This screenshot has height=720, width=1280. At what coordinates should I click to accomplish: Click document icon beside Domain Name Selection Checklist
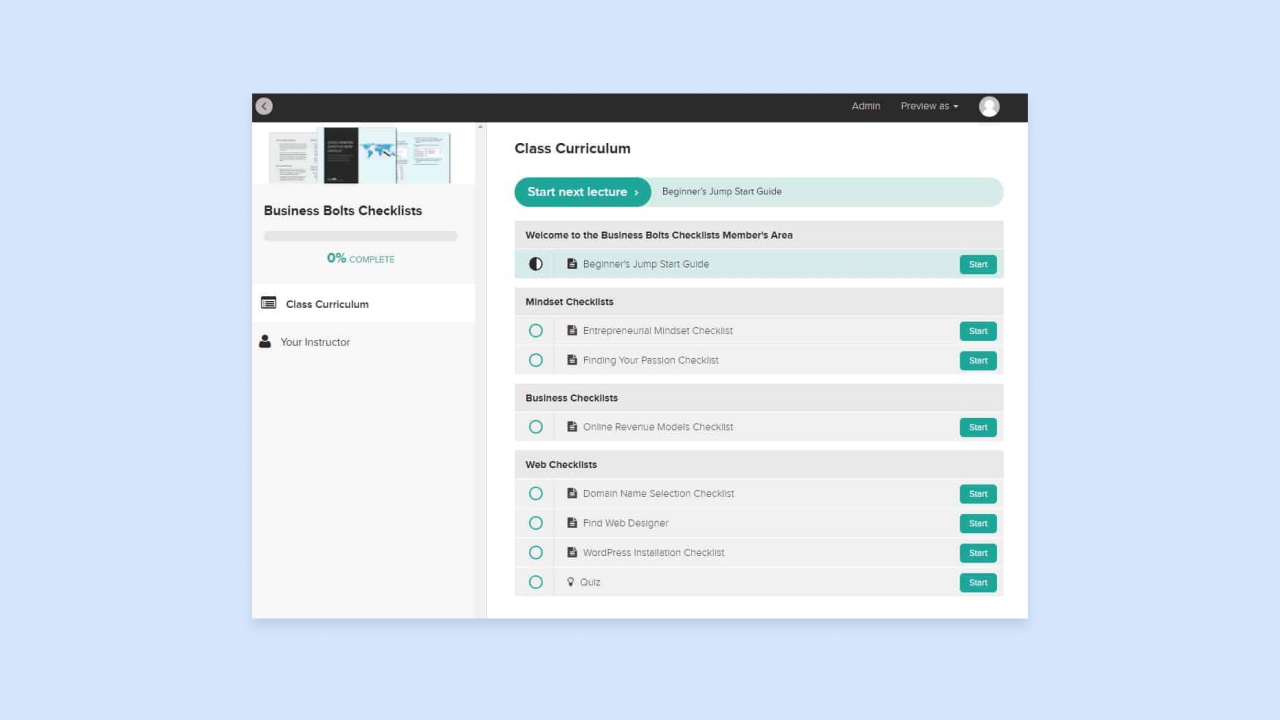point(572,493)
